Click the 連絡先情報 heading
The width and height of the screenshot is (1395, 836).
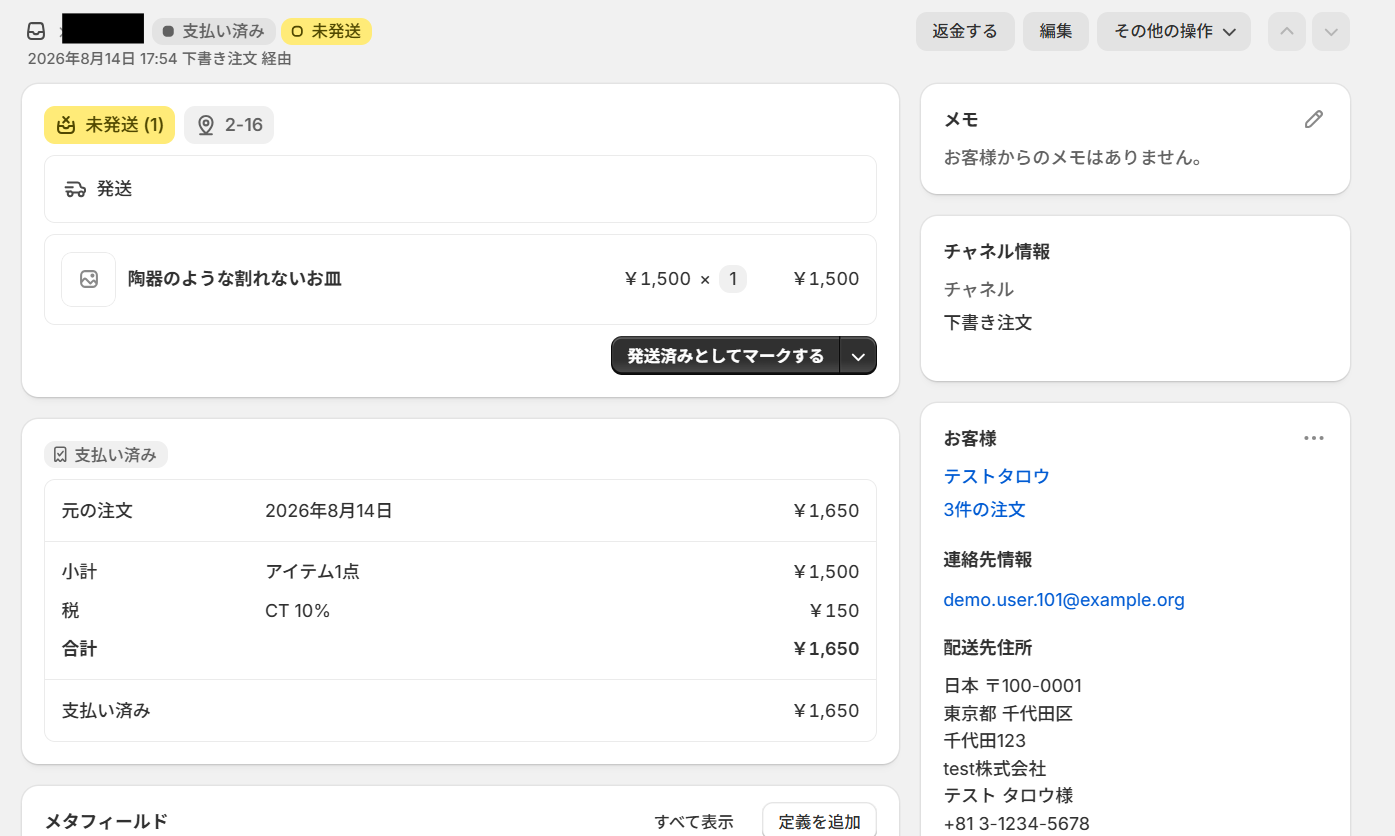pyautogui.click(x=988, y=560)
